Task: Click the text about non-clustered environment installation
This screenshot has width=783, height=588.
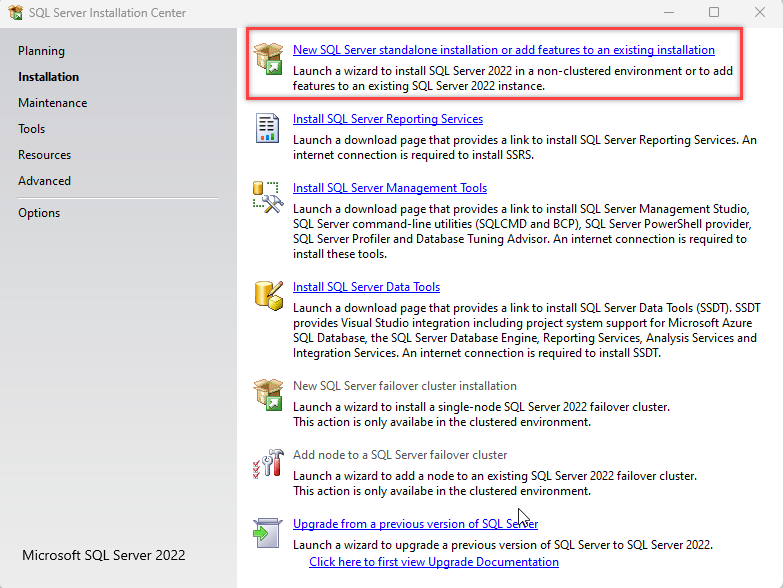Action: click(513, 78)
